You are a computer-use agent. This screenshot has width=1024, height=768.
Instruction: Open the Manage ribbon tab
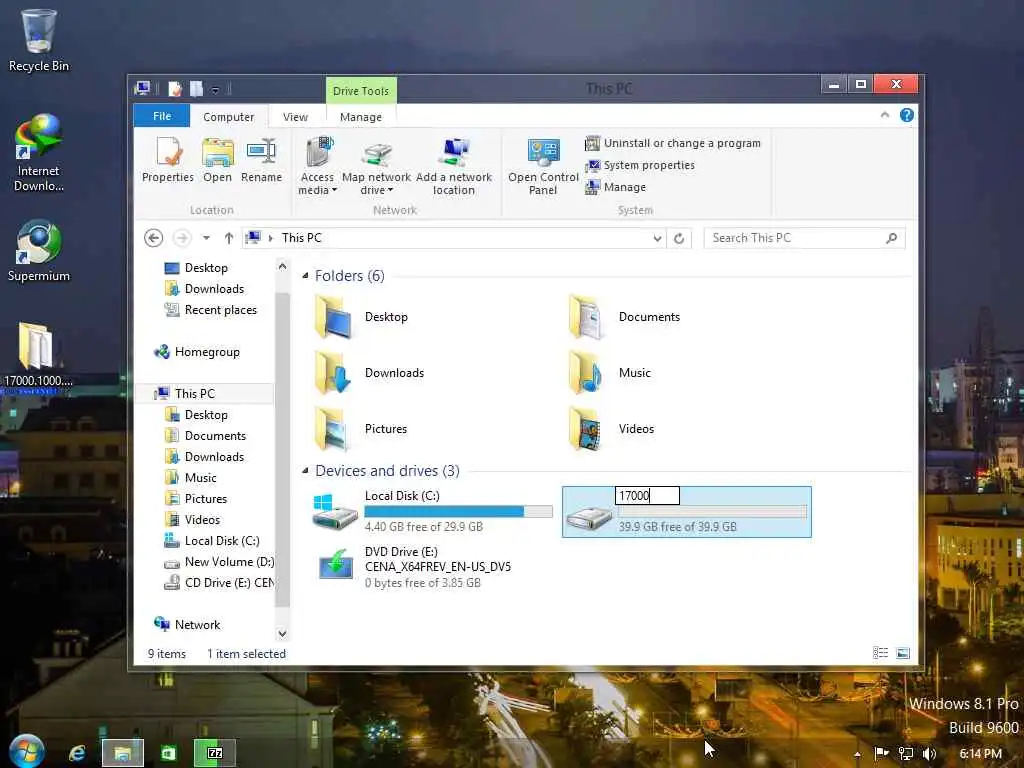click(x=360, y=116)
